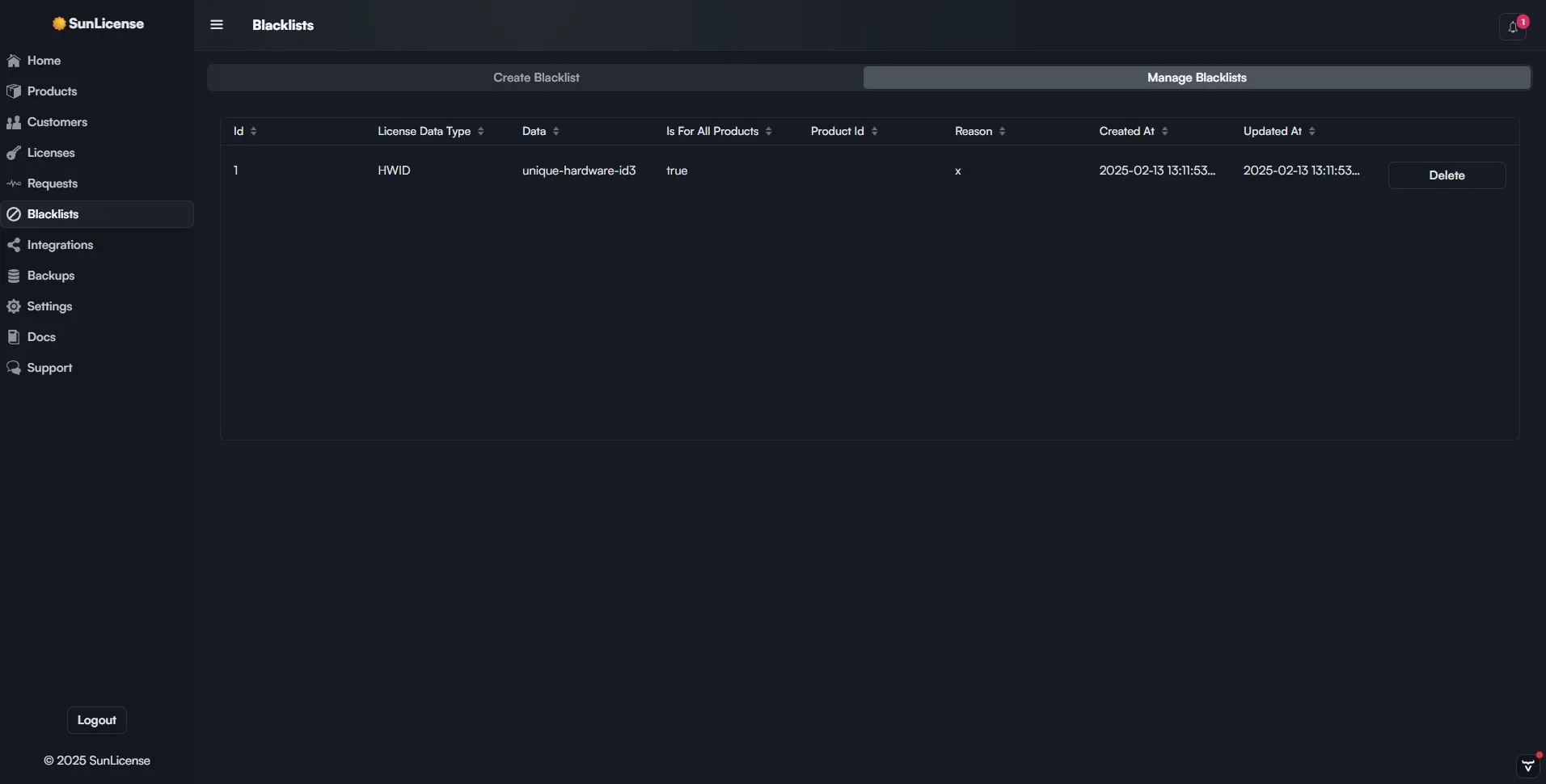Click the Customers people icon
Screen dimensions: 1546x784
[14, 122]
